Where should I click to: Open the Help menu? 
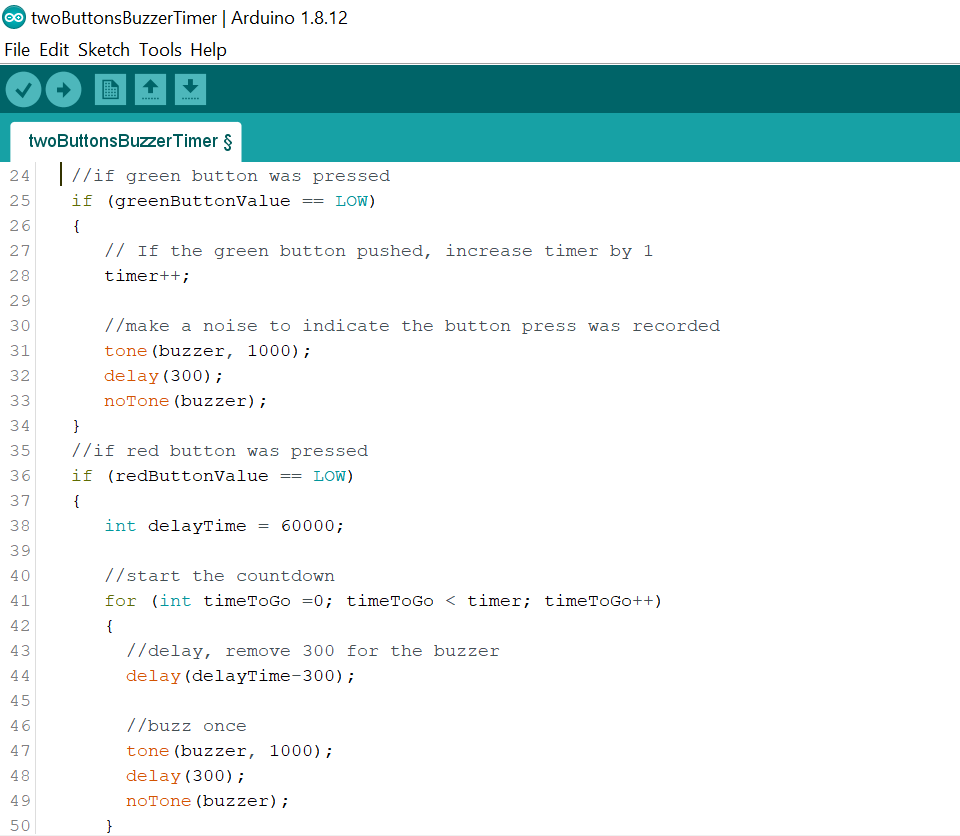(208, 50)
